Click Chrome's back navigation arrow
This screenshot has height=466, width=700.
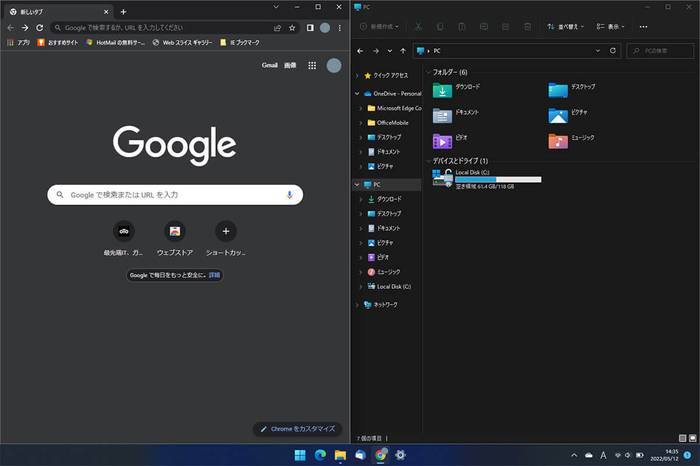click(11, 28)
